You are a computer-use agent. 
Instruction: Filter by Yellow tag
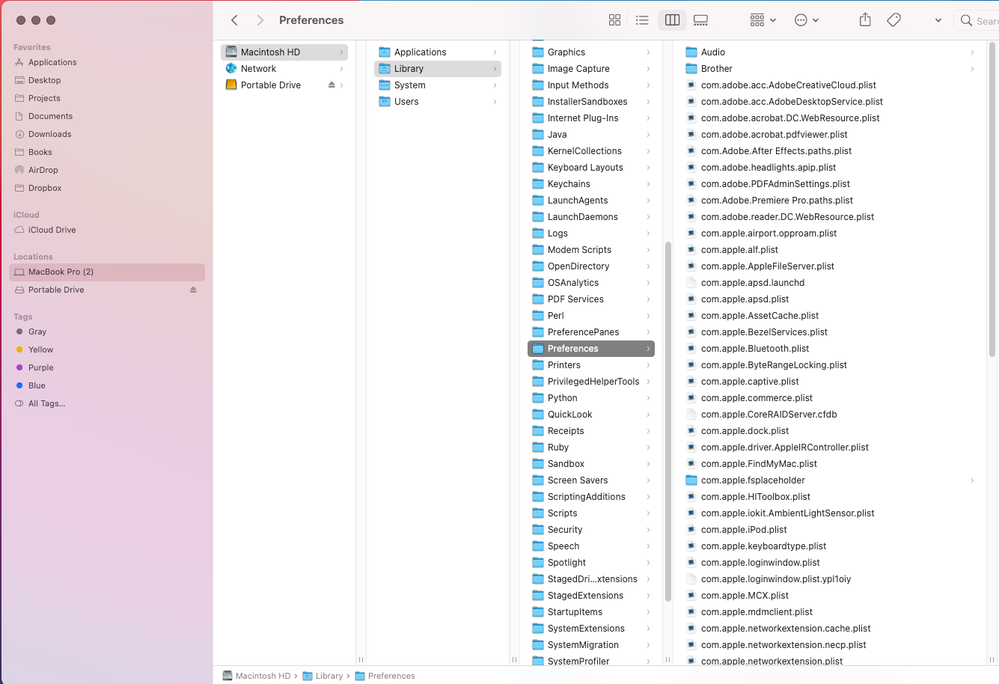click(40, 350)
